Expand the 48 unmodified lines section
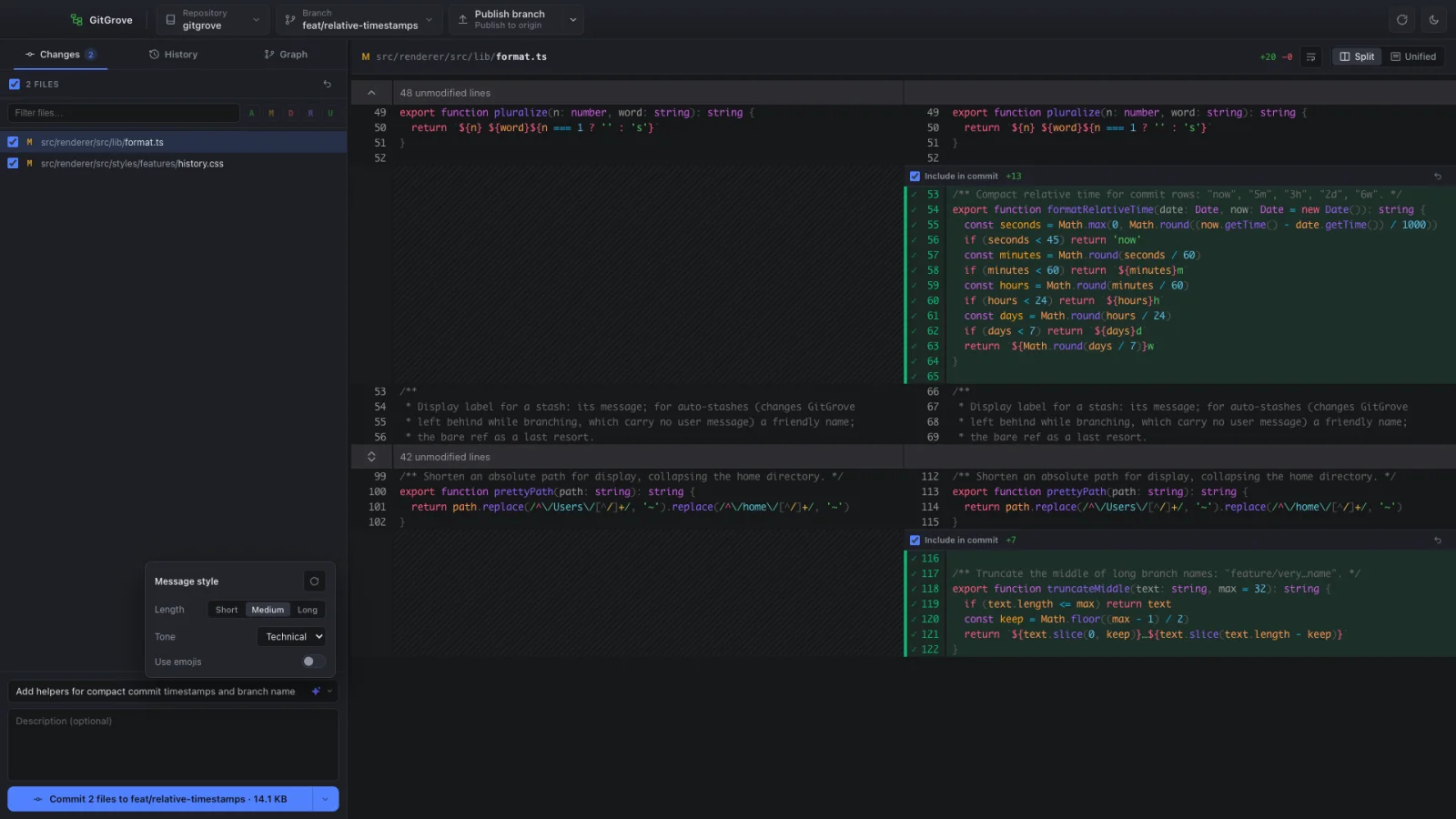 371,93
